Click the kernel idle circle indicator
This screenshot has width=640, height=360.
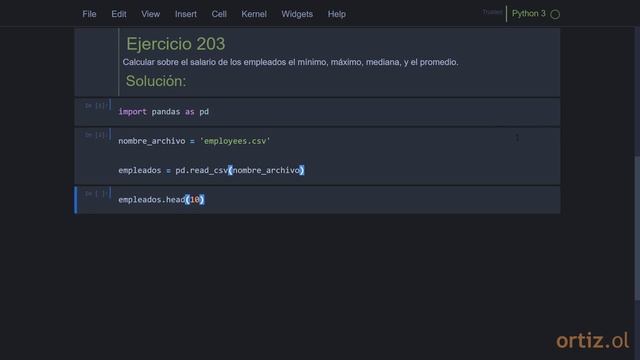click(555, 14)
